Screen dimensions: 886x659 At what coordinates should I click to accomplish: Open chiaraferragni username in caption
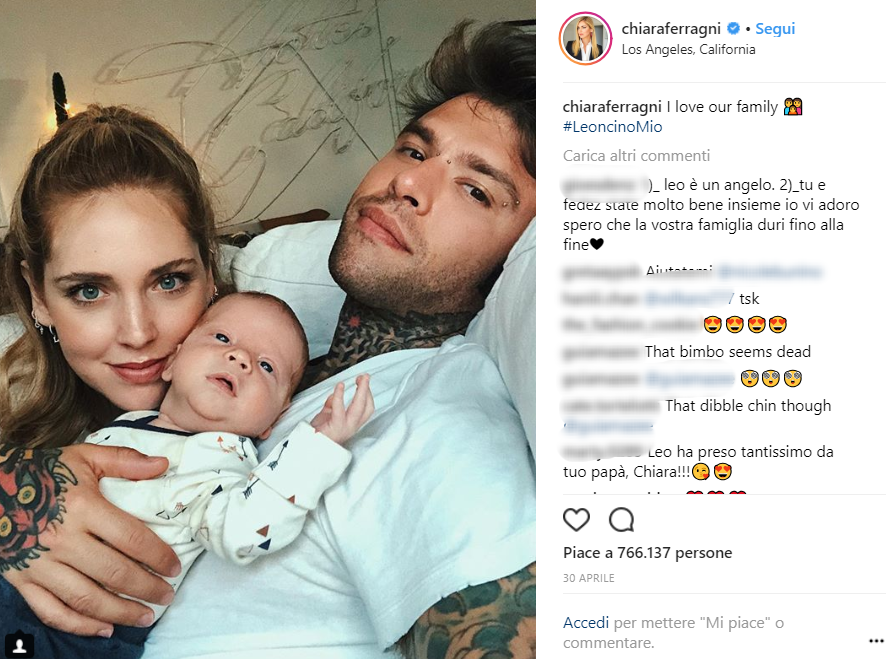pyautogui.click(x=612, y=106)
